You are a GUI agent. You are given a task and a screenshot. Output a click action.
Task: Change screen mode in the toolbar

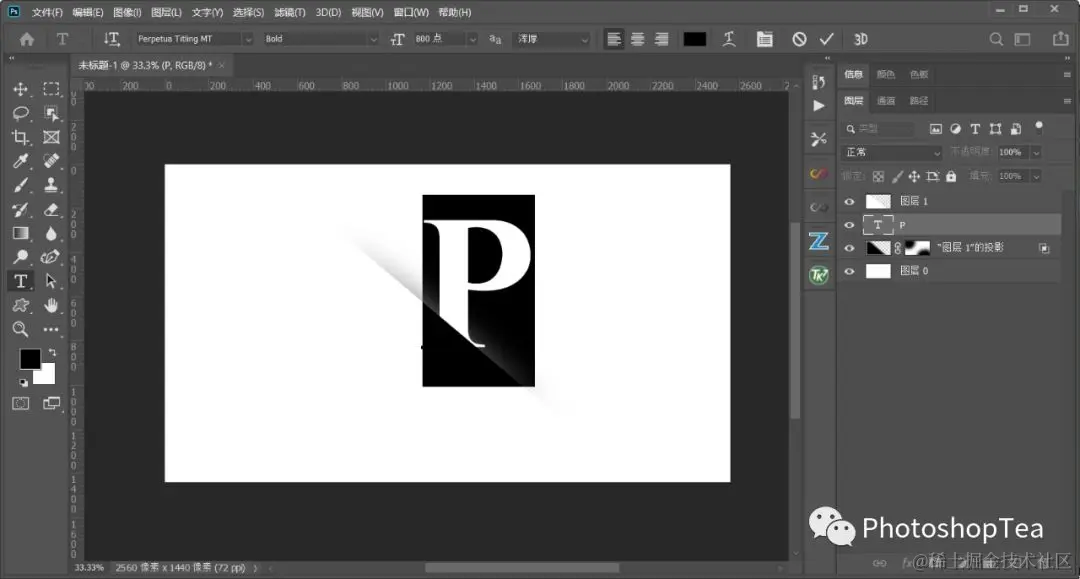51,403
